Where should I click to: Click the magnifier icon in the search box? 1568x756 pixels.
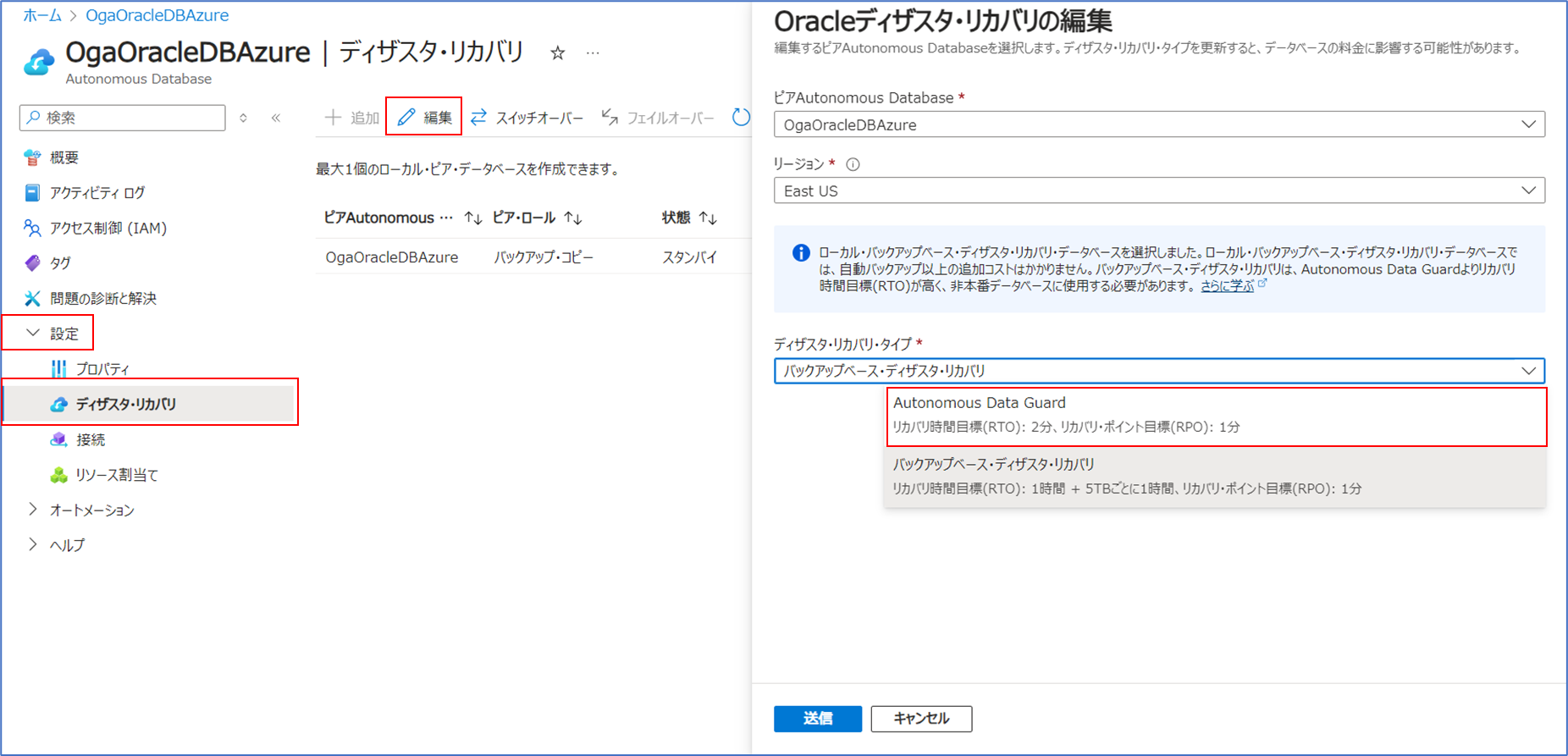pyautogui.click(x=33, y=118)
